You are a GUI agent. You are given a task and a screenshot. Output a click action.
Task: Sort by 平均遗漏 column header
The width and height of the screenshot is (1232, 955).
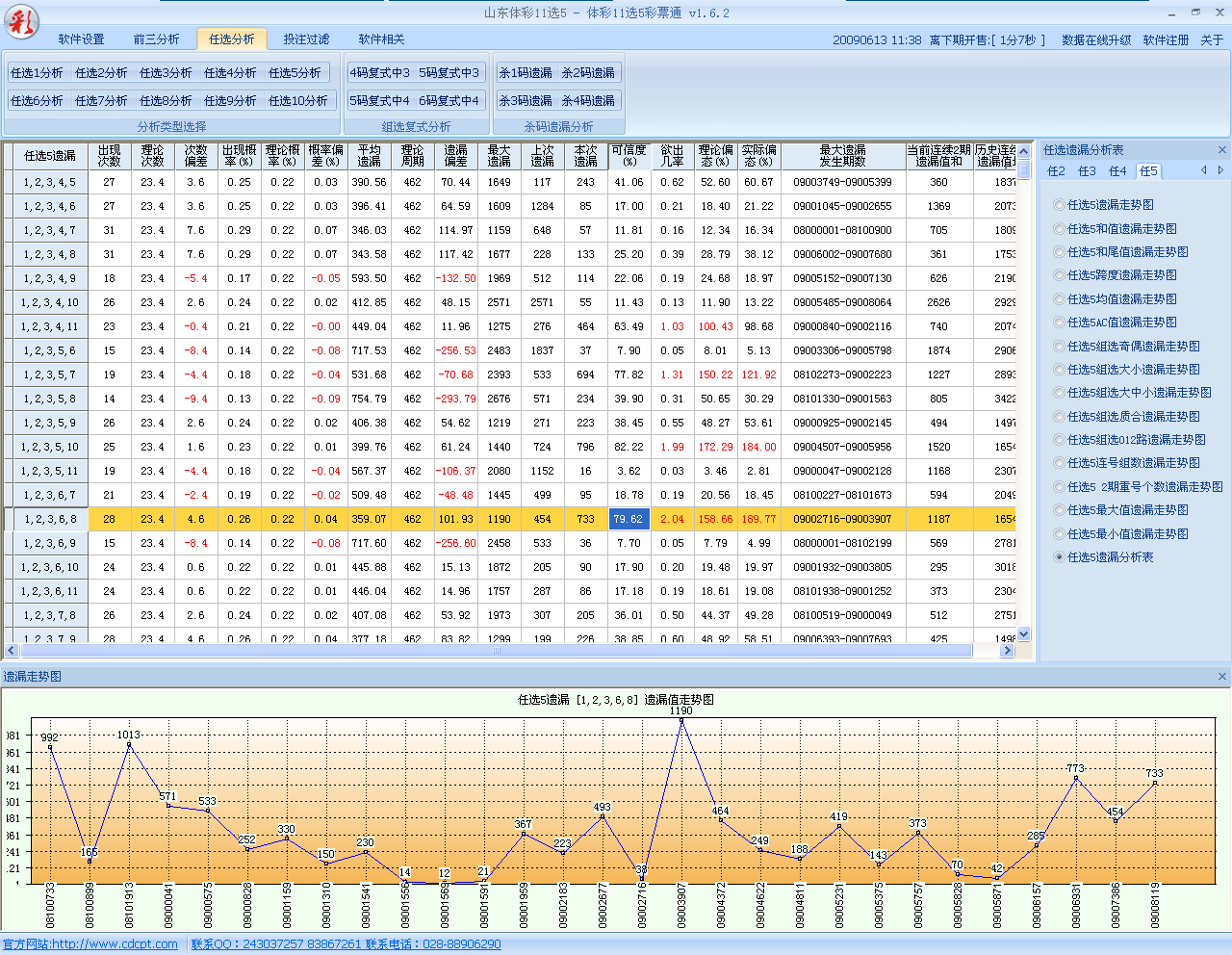(369, 156)
